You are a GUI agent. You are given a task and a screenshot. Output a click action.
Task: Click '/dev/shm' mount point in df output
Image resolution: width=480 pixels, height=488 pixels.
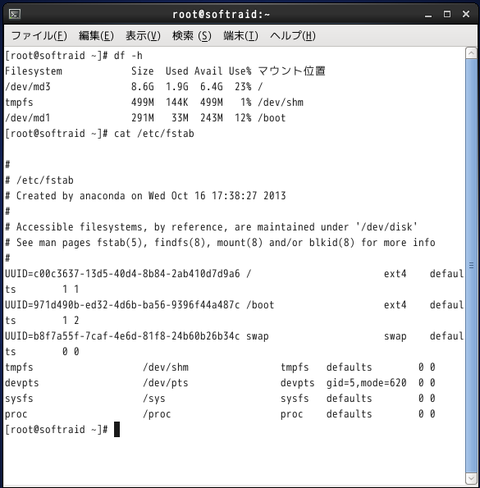281,102
